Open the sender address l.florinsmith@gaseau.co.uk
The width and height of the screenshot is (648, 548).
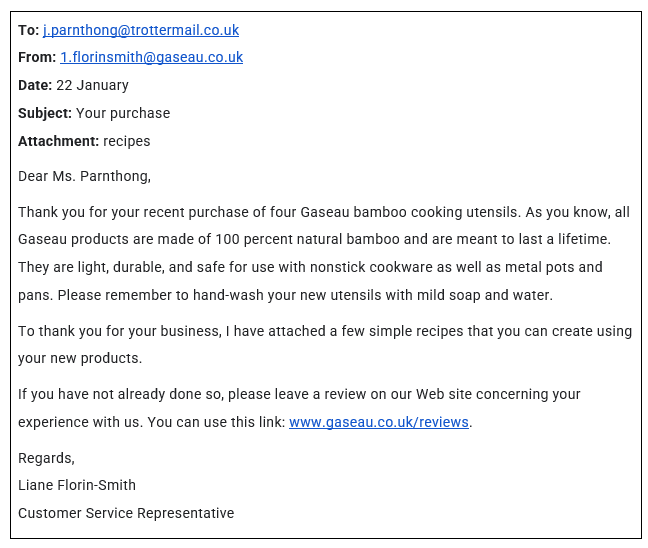151,57
